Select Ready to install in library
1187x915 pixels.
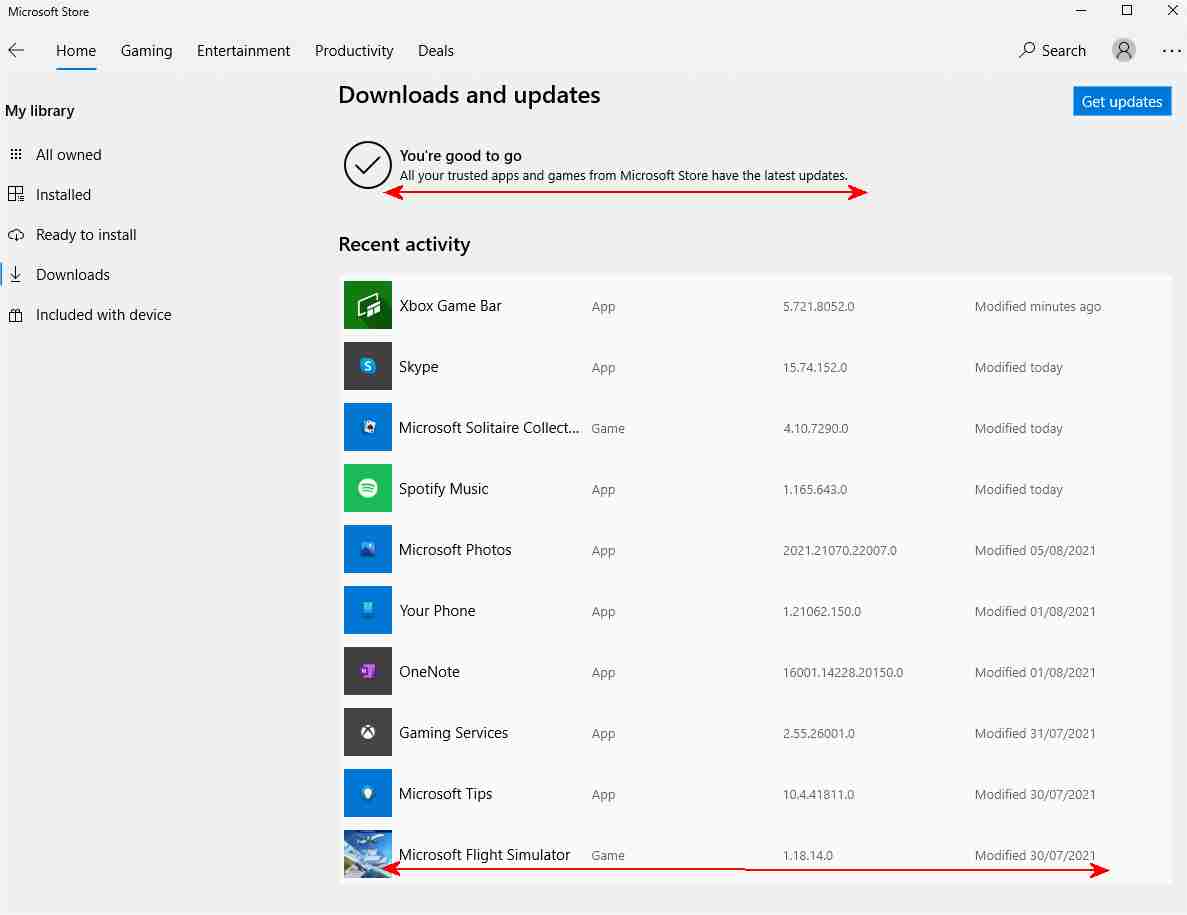click(x=86, y=235)
